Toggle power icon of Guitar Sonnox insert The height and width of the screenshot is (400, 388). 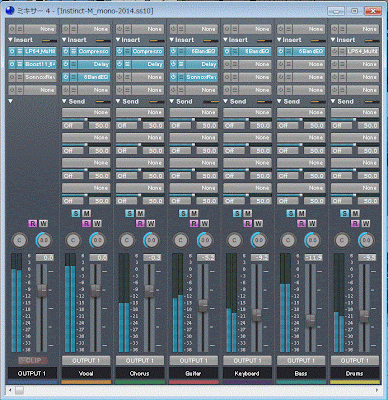click(x=173, y=77)
